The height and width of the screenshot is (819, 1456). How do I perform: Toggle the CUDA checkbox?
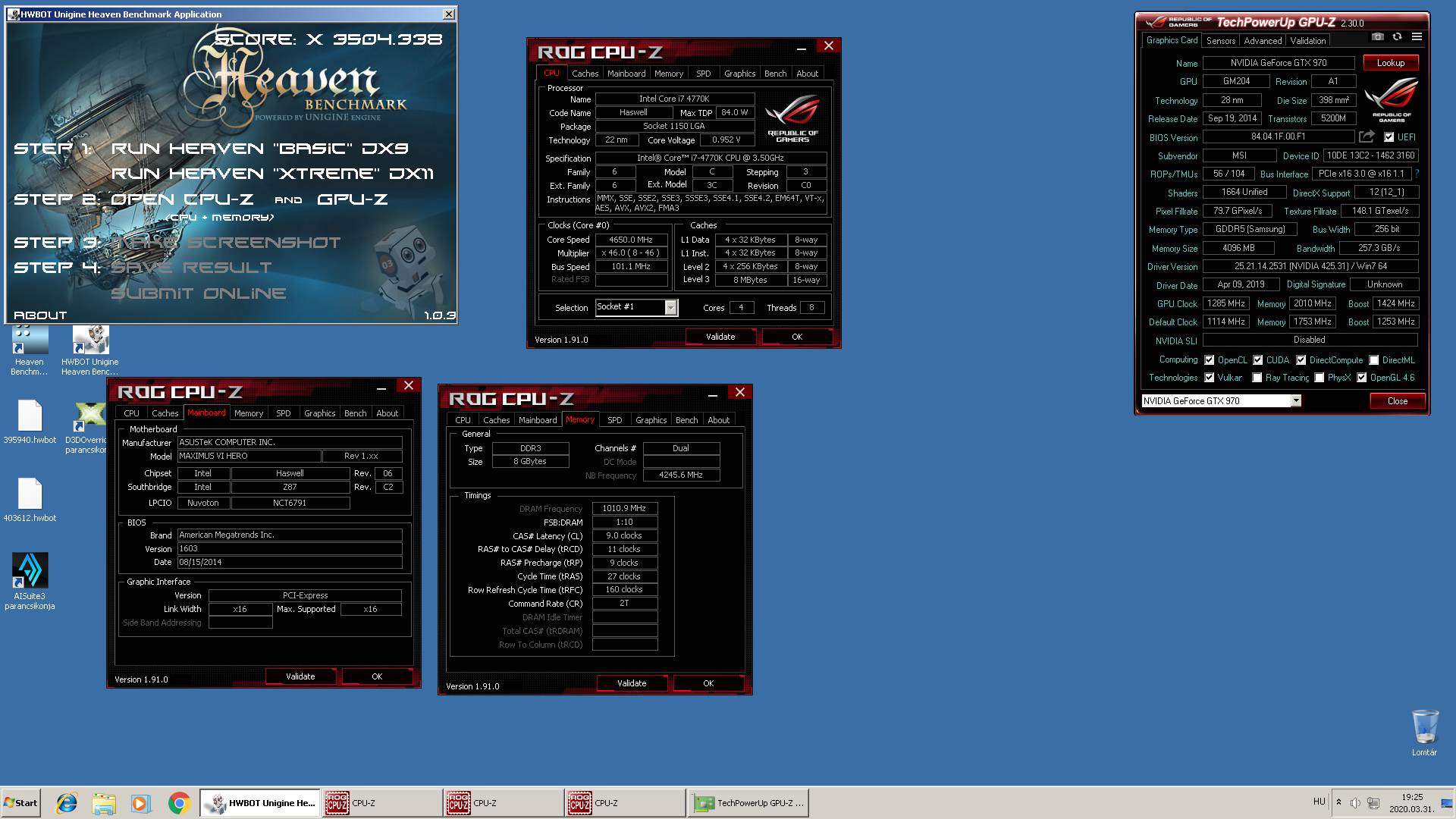click(x=1258, y=360)
